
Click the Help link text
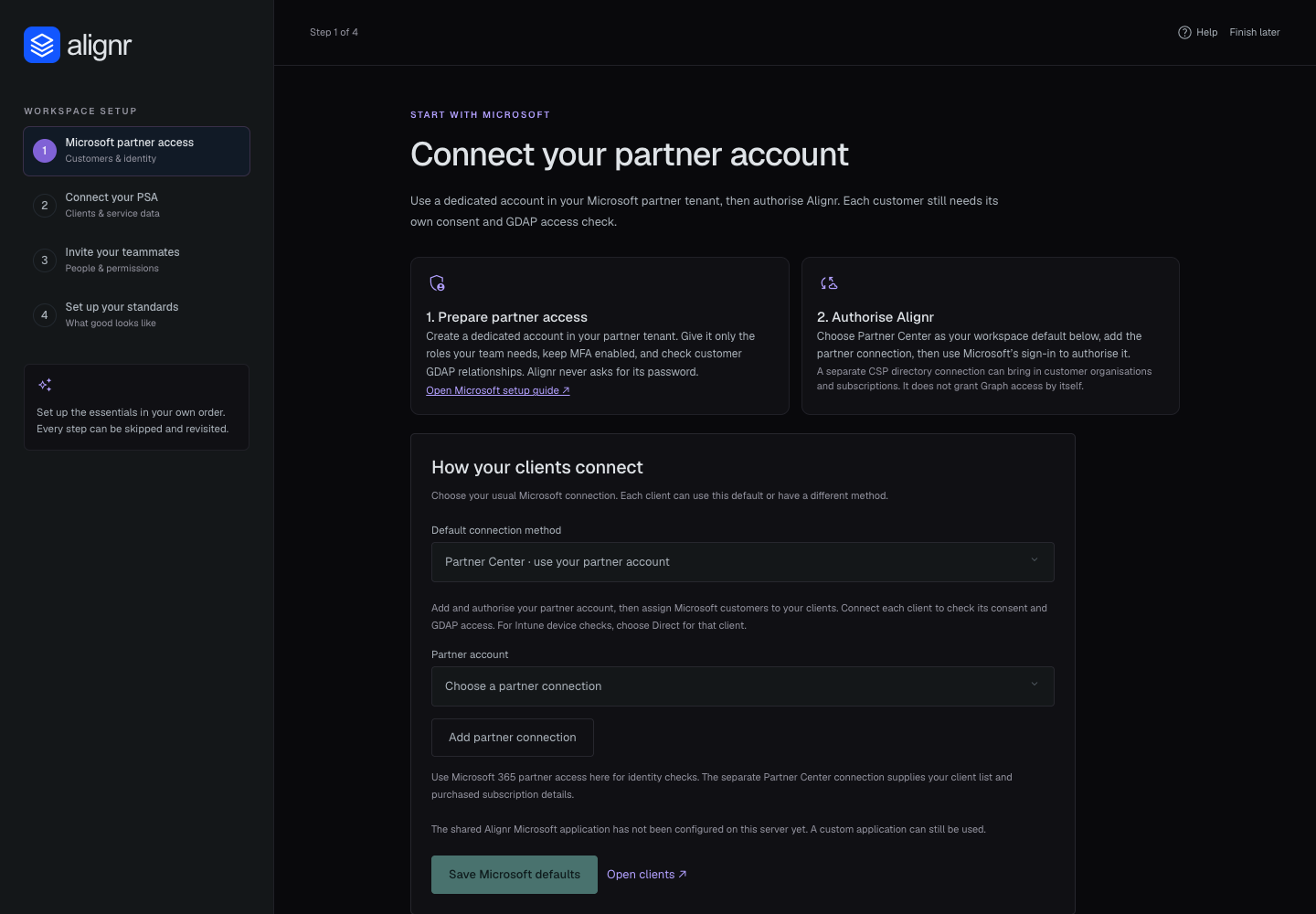tap(1207, 32)
